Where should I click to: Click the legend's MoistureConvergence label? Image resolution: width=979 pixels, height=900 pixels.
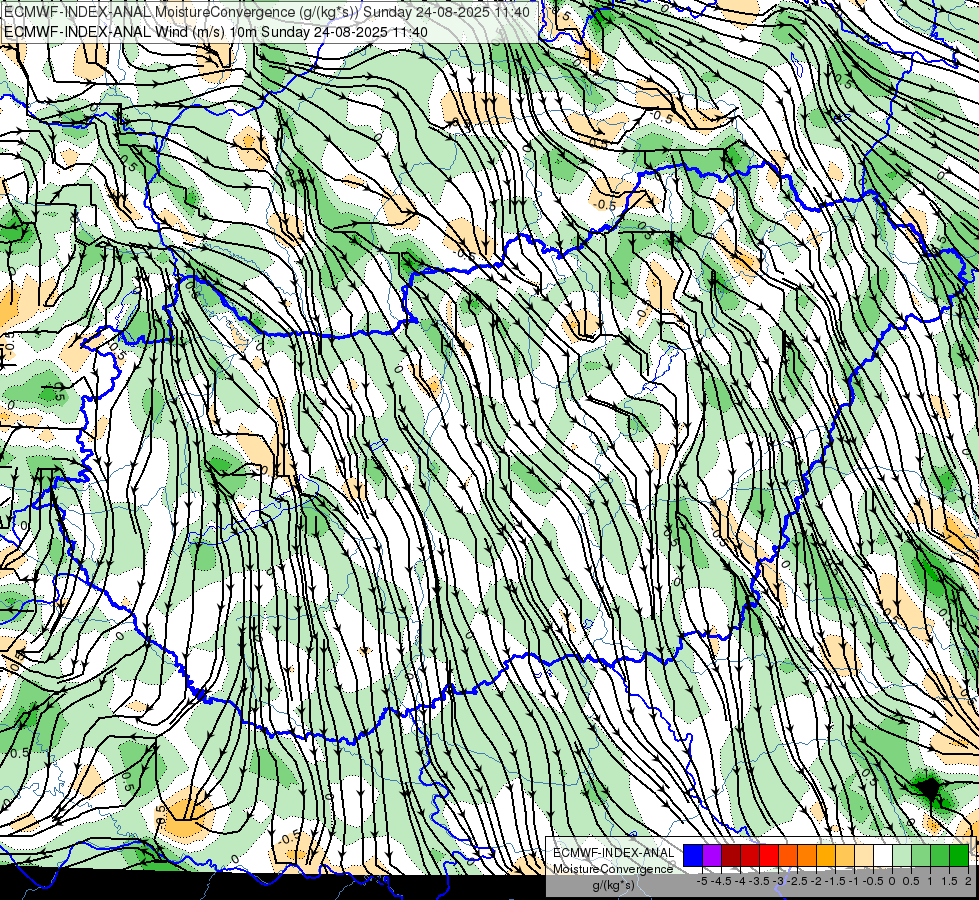[x=613, y=869]
